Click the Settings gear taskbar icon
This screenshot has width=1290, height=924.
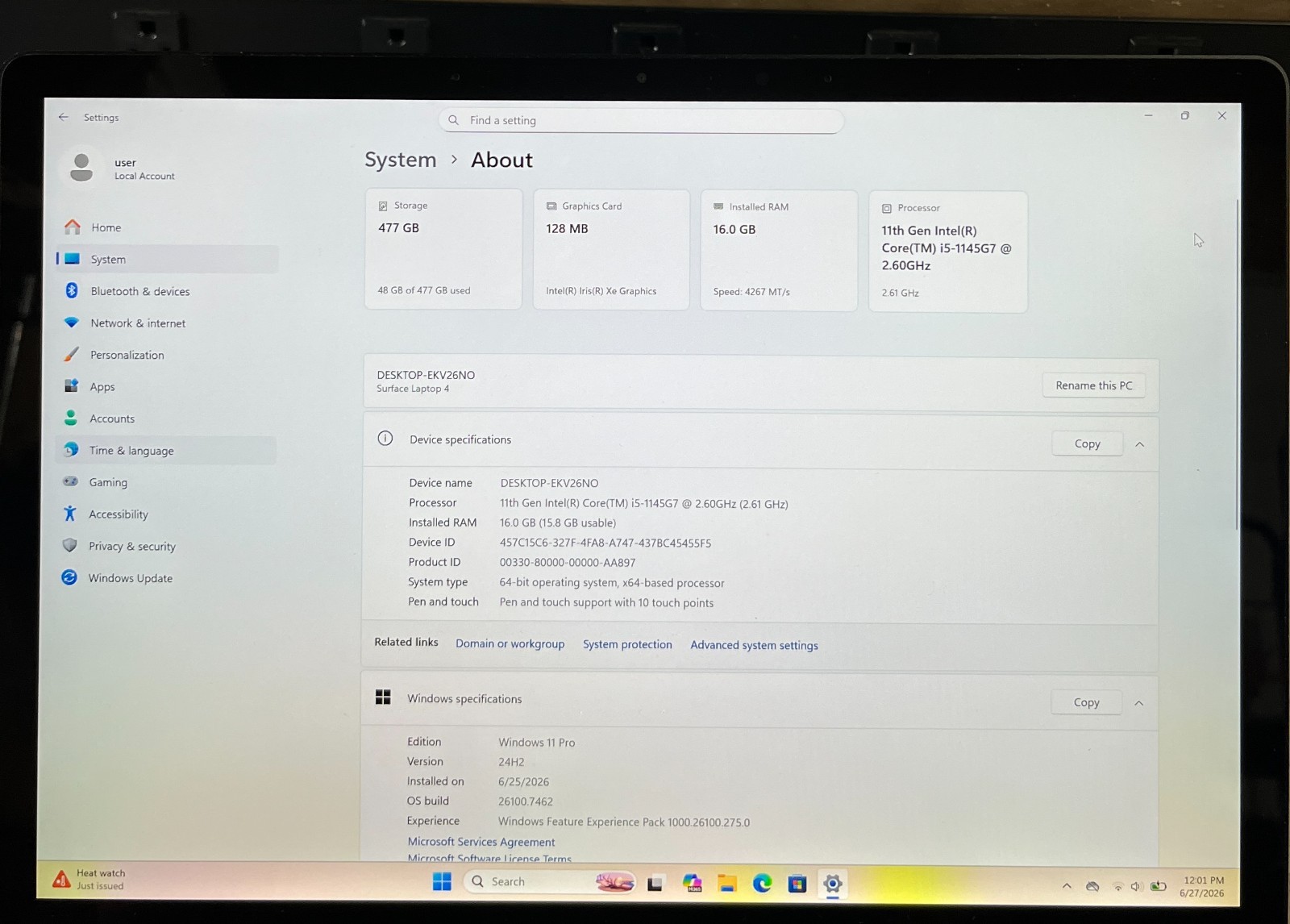point(833,884)
